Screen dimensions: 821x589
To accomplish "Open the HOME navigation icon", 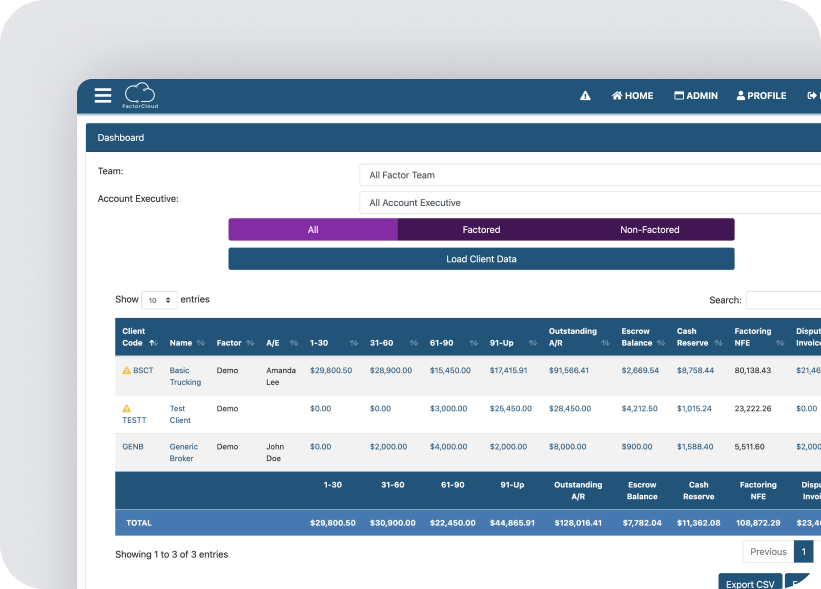I will pyautogui.click(x=631, y=95).
